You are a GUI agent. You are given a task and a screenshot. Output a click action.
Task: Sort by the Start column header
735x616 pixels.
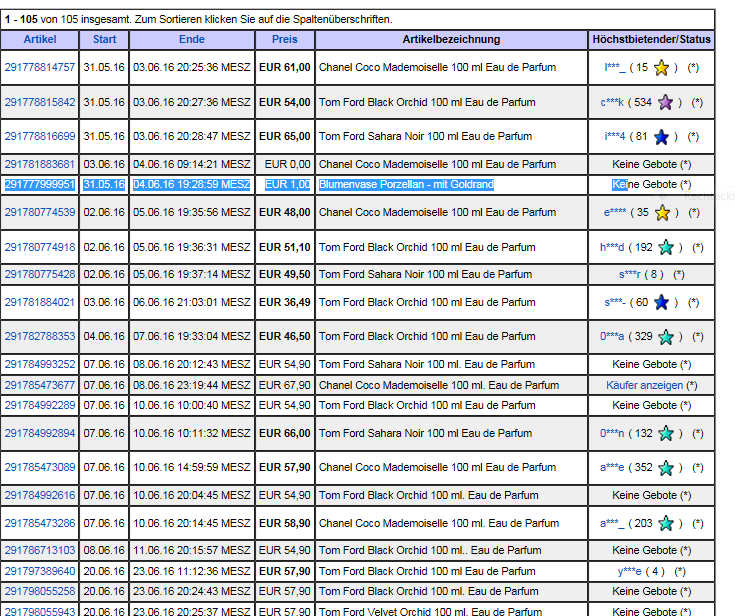105,39
